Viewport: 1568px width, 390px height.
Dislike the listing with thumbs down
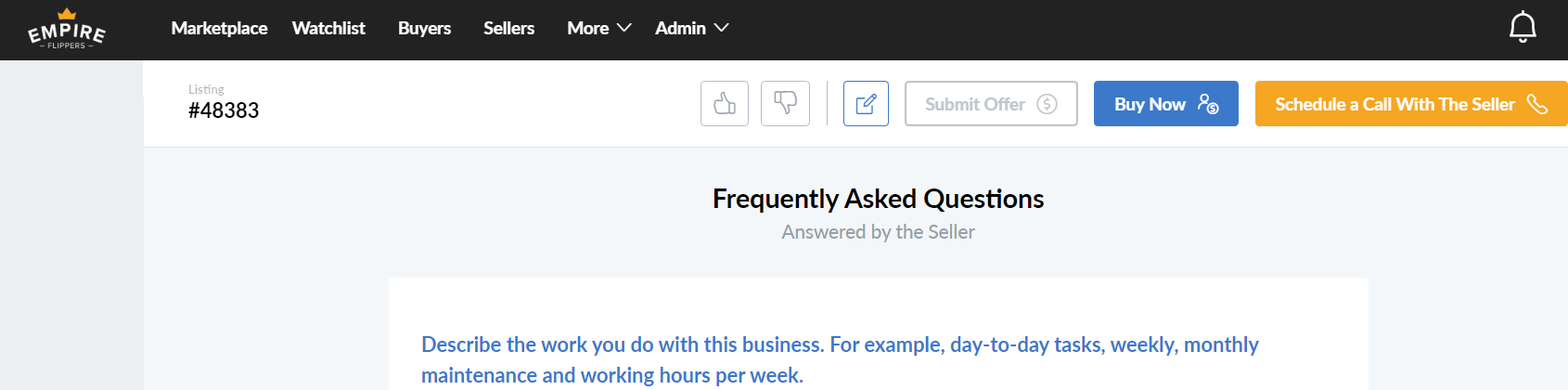tap(785, 104)
